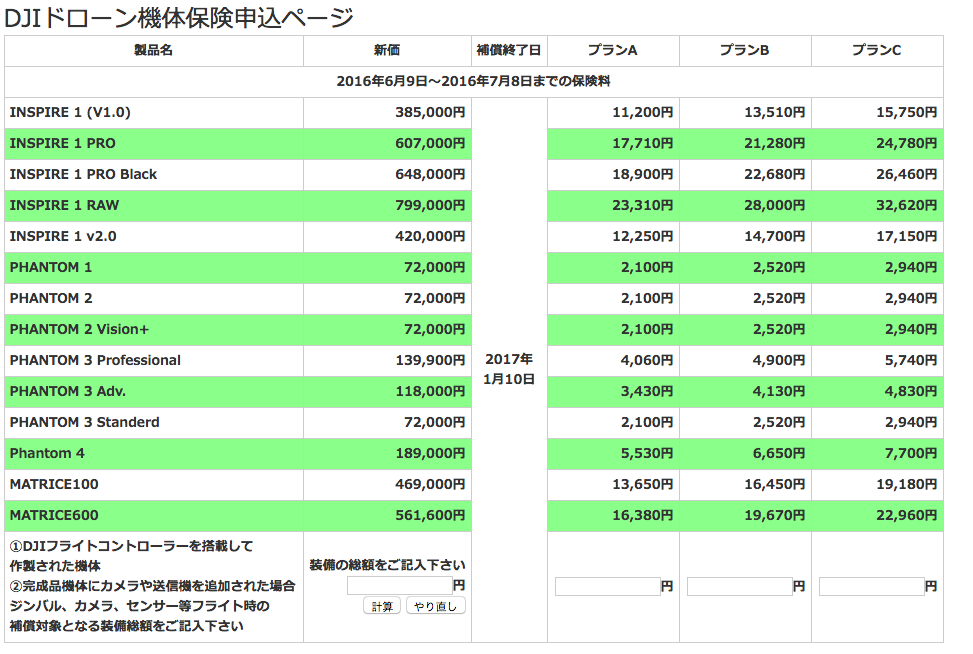Focus the プランC premium field in custom row
Screen dimensions: 973x654
872,586
